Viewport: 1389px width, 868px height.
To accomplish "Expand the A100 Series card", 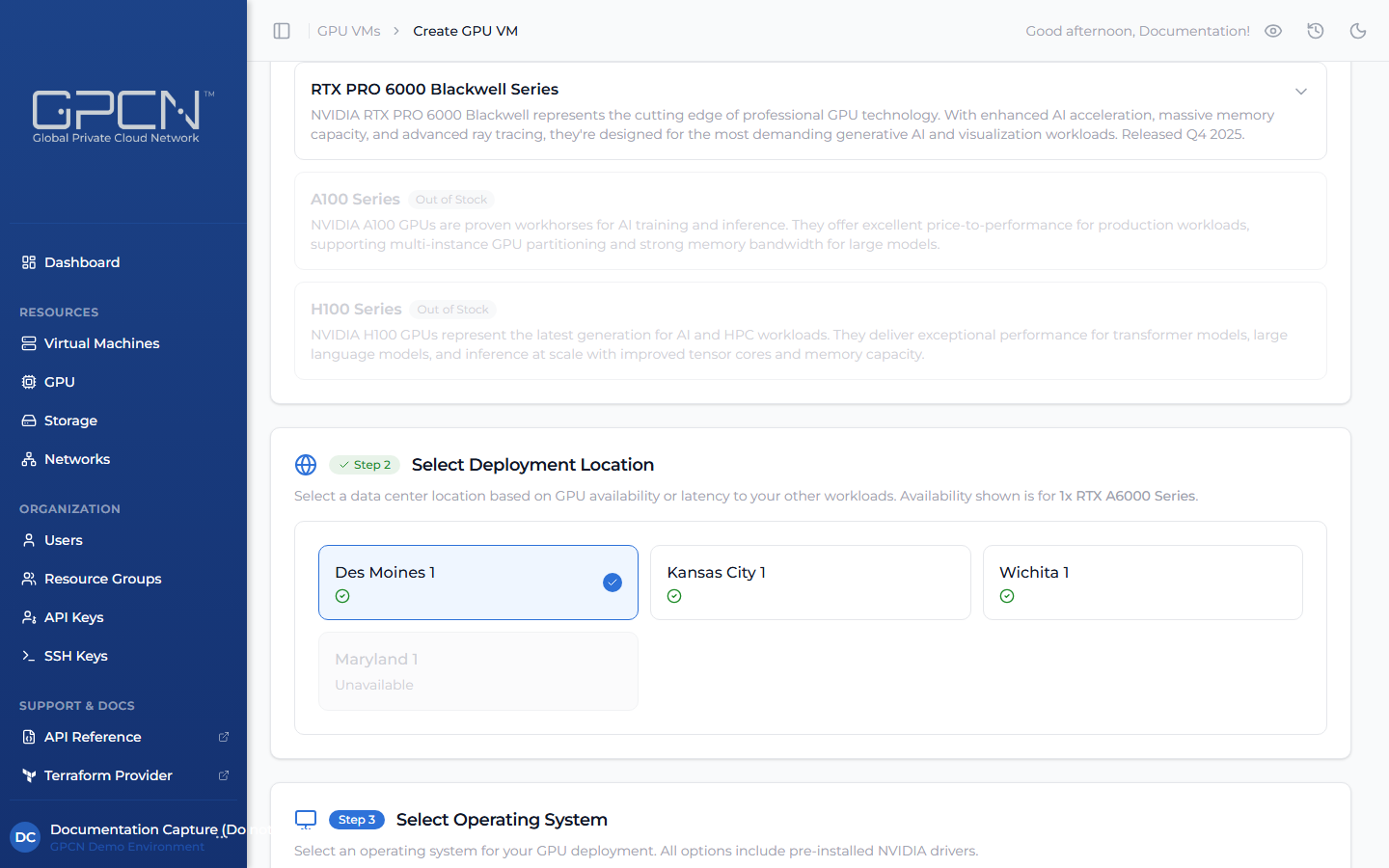I will [x=810, y=221].
